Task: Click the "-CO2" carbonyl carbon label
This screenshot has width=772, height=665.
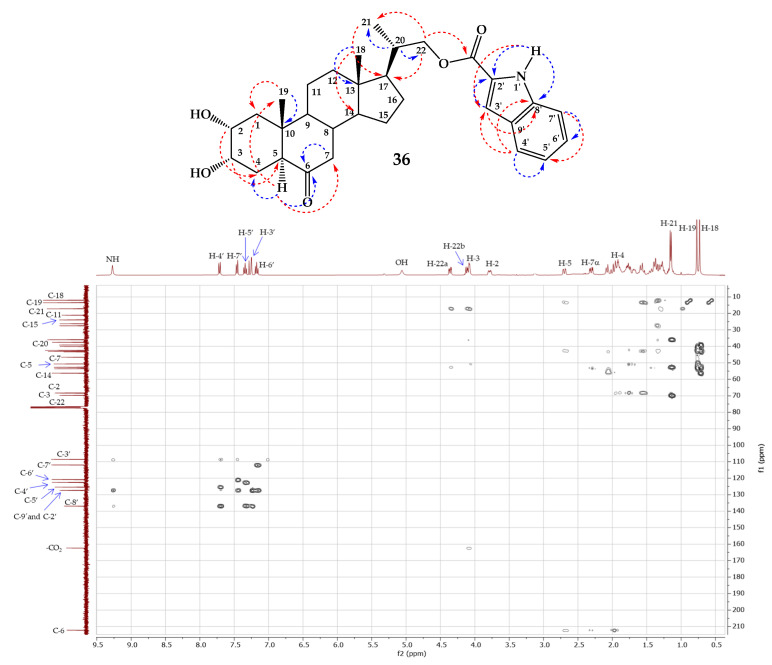Action: pyautogui.click(x=54, y=548)
